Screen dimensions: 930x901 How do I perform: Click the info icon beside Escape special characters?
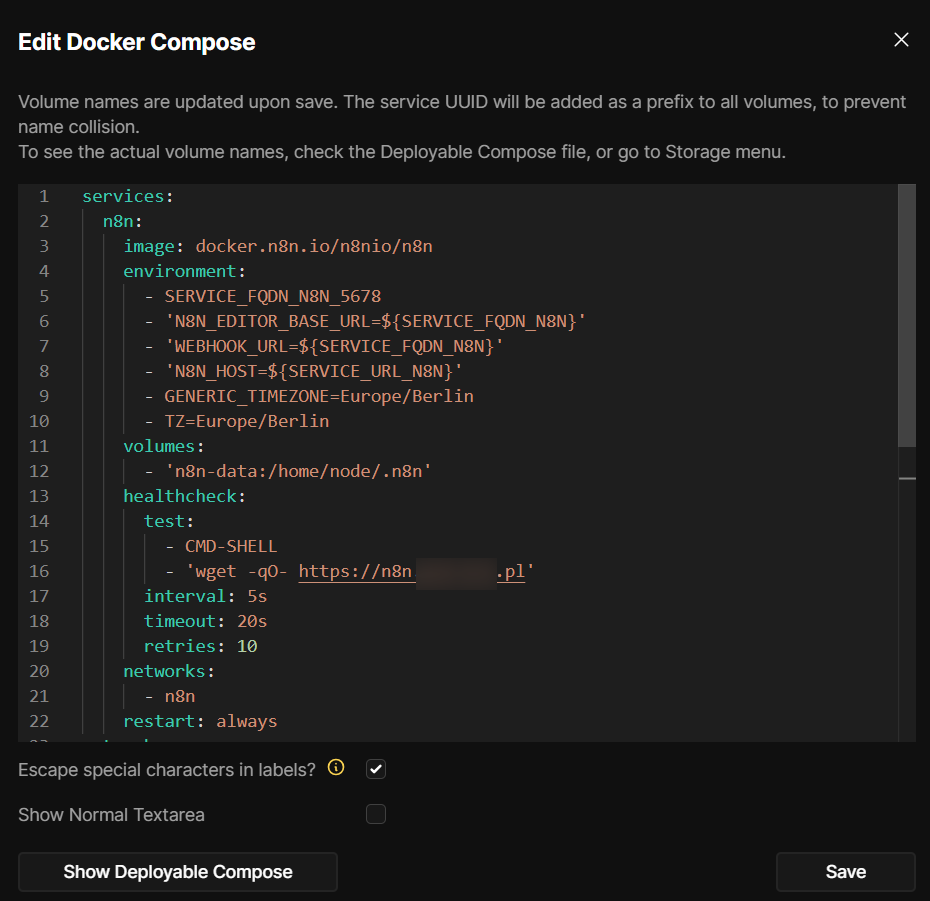[336, 768]
